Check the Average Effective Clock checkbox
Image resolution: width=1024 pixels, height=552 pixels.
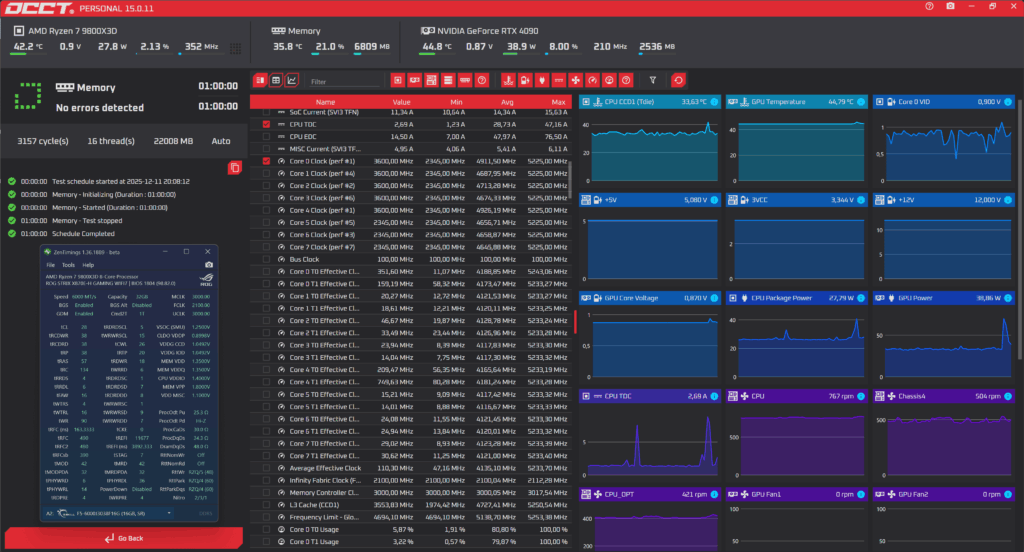pyautogui.click(x=266, y=468)
